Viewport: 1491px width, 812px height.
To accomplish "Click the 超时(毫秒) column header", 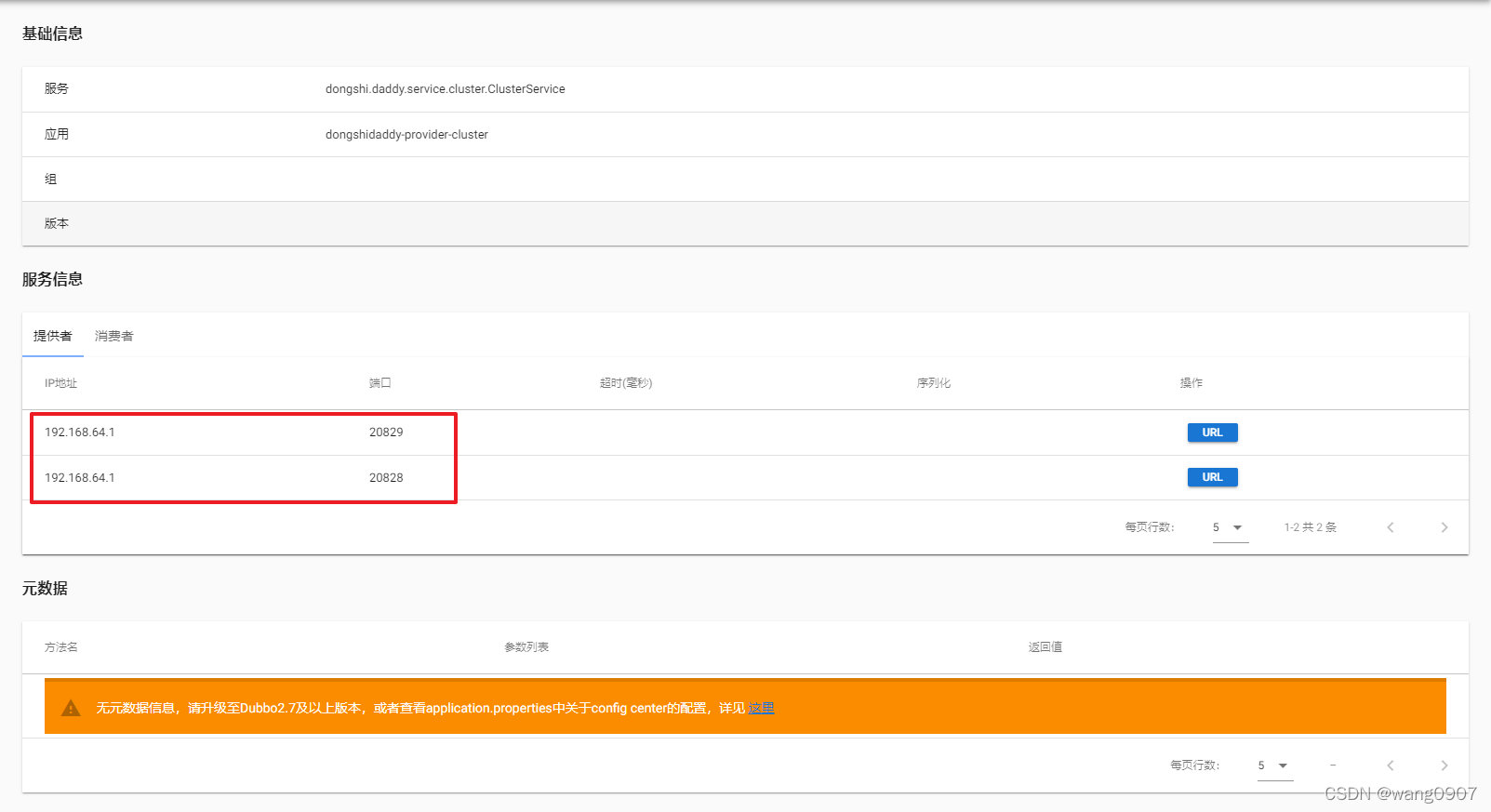I will coord(626,383).
